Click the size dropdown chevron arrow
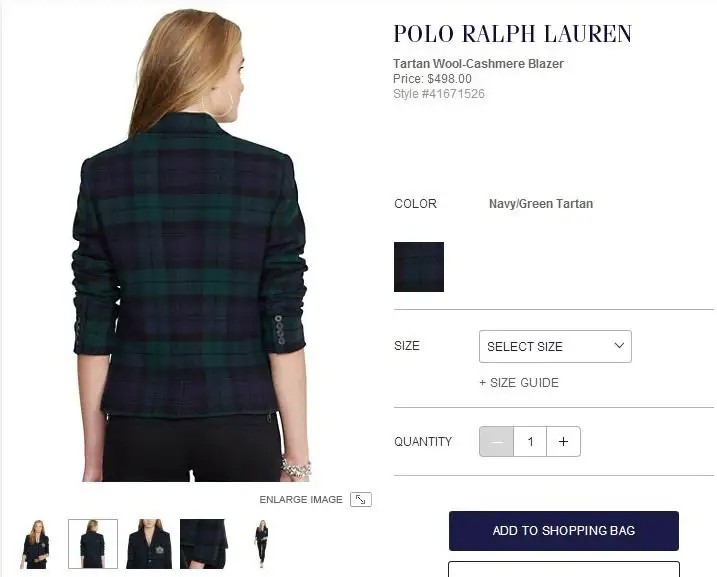Screen dimensions: 717x577 click(x=619, y=346)
